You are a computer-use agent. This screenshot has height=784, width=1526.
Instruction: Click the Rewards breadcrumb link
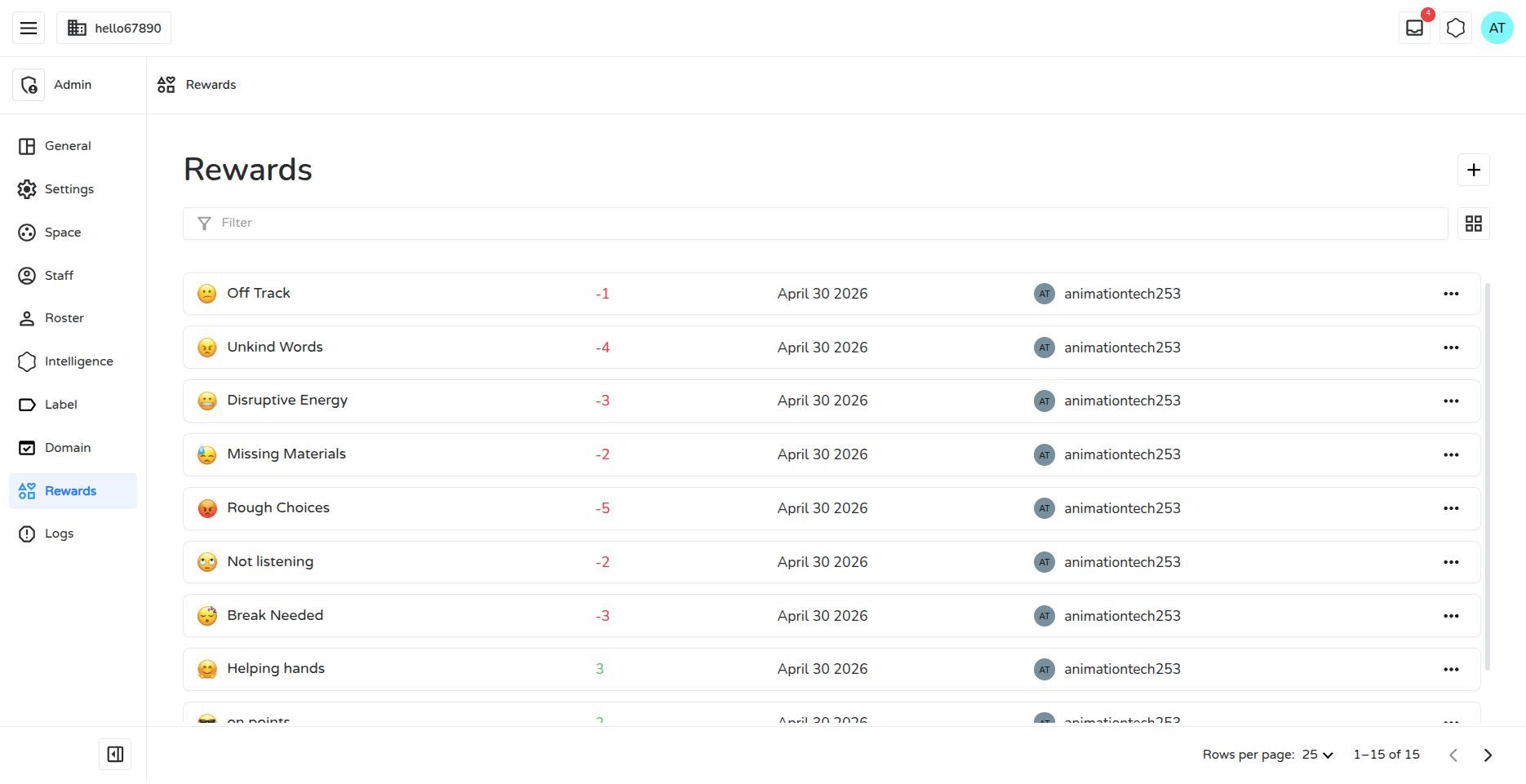[x=211, y=85]
